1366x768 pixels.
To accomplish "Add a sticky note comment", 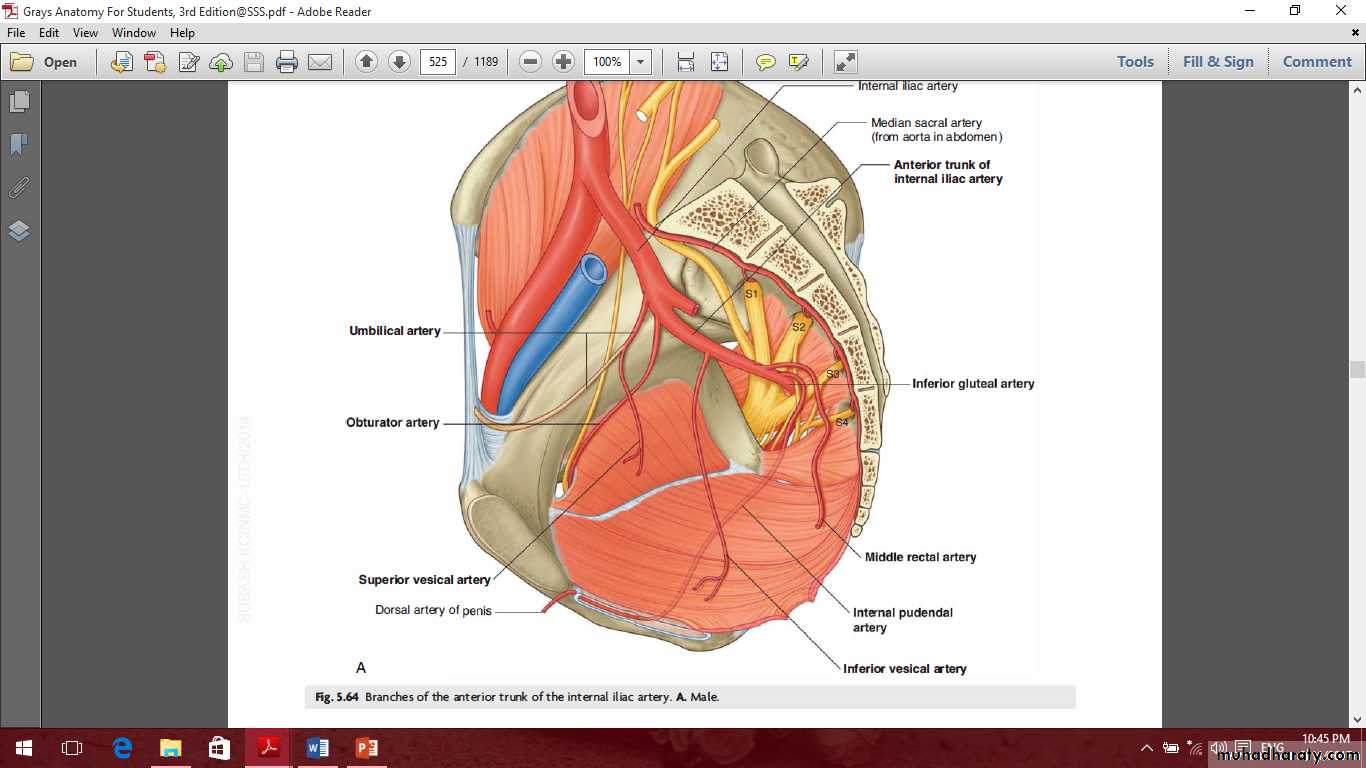I will coord(766,62).
